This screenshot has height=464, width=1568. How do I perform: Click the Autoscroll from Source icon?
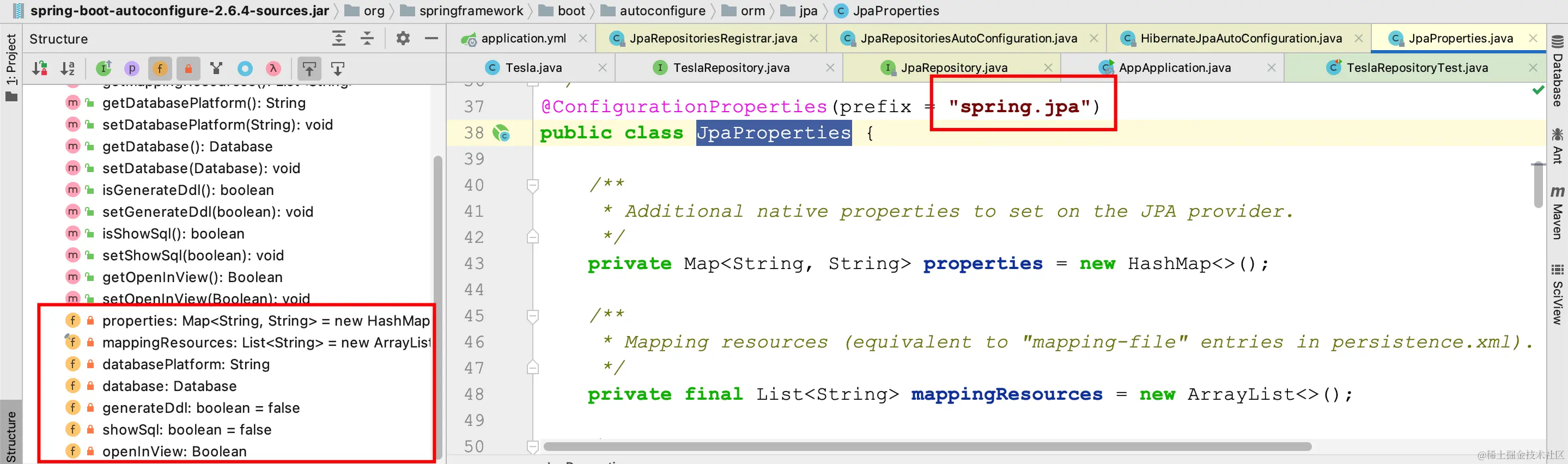337,69
